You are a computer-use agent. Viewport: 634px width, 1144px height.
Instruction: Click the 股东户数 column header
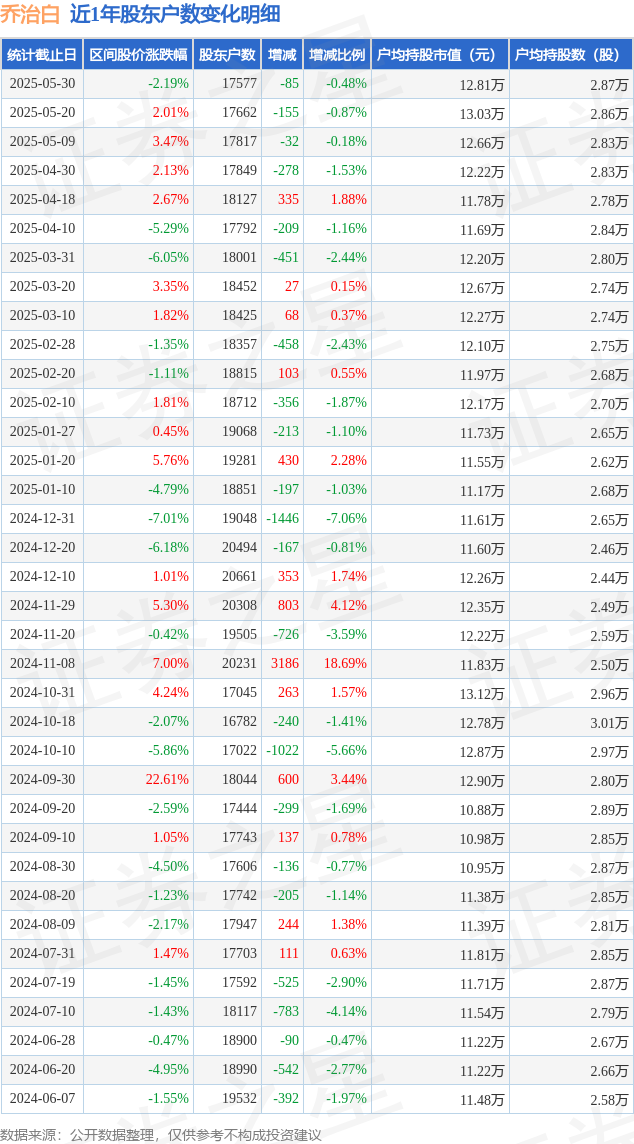[227, 55]
